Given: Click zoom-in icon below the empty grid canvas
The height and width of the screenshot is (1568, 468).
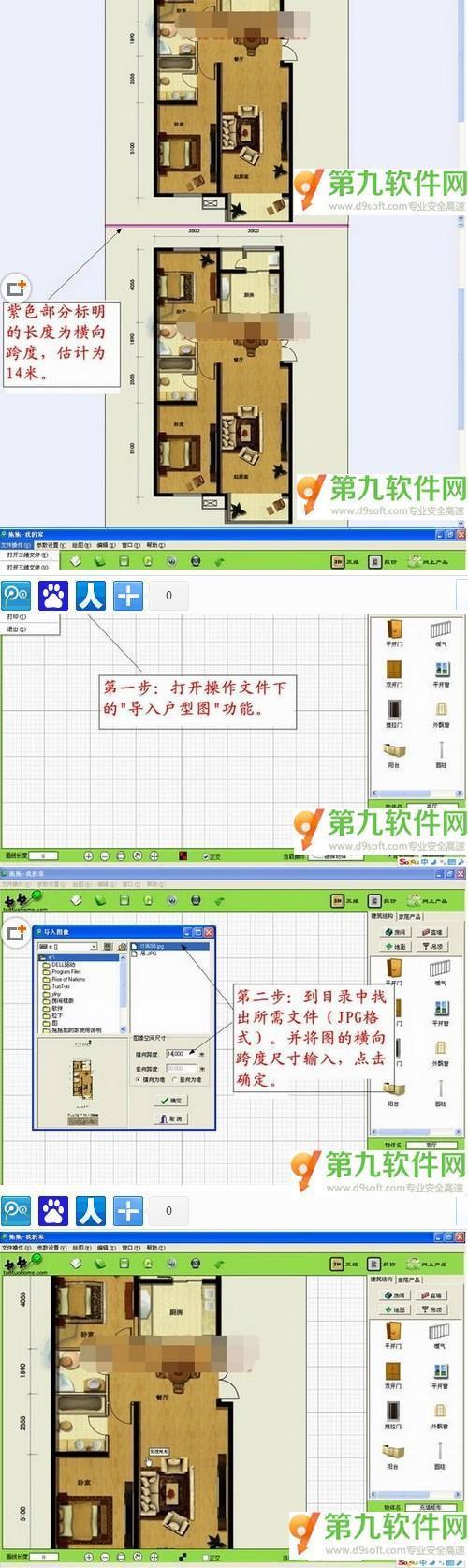Looking at the screenshot, I should (x=88, y=856).
